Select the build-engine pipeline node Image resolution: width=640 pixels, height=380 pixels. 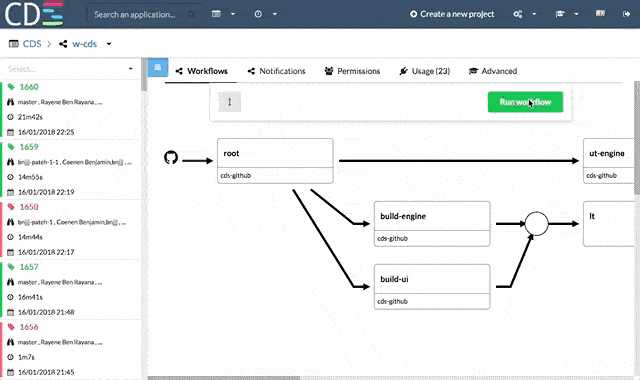pyautogui.click(x=432, y=224)
